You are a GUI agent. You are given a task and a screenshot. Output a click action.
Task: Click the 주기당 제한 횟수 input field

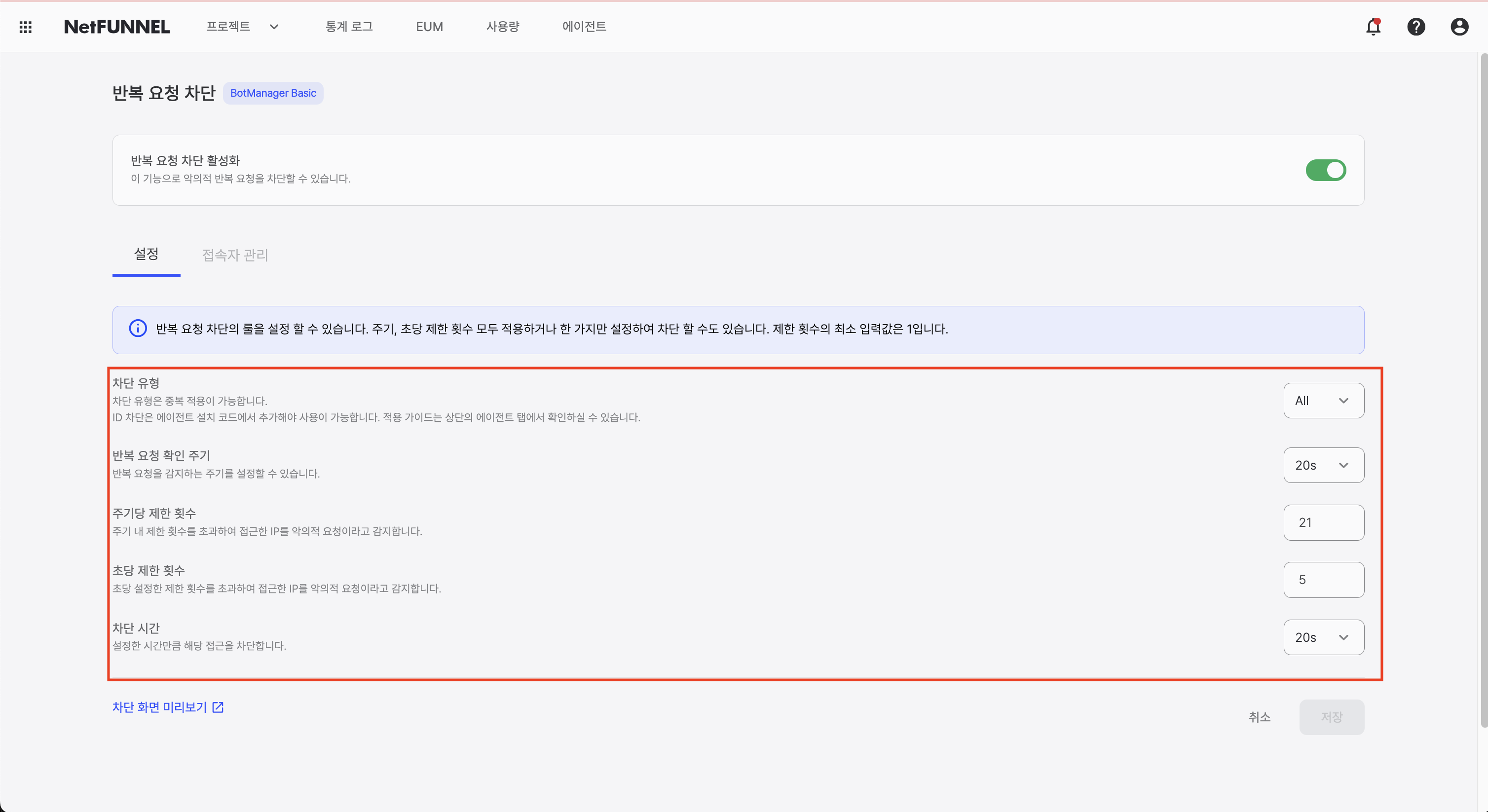pos(1323,522)
